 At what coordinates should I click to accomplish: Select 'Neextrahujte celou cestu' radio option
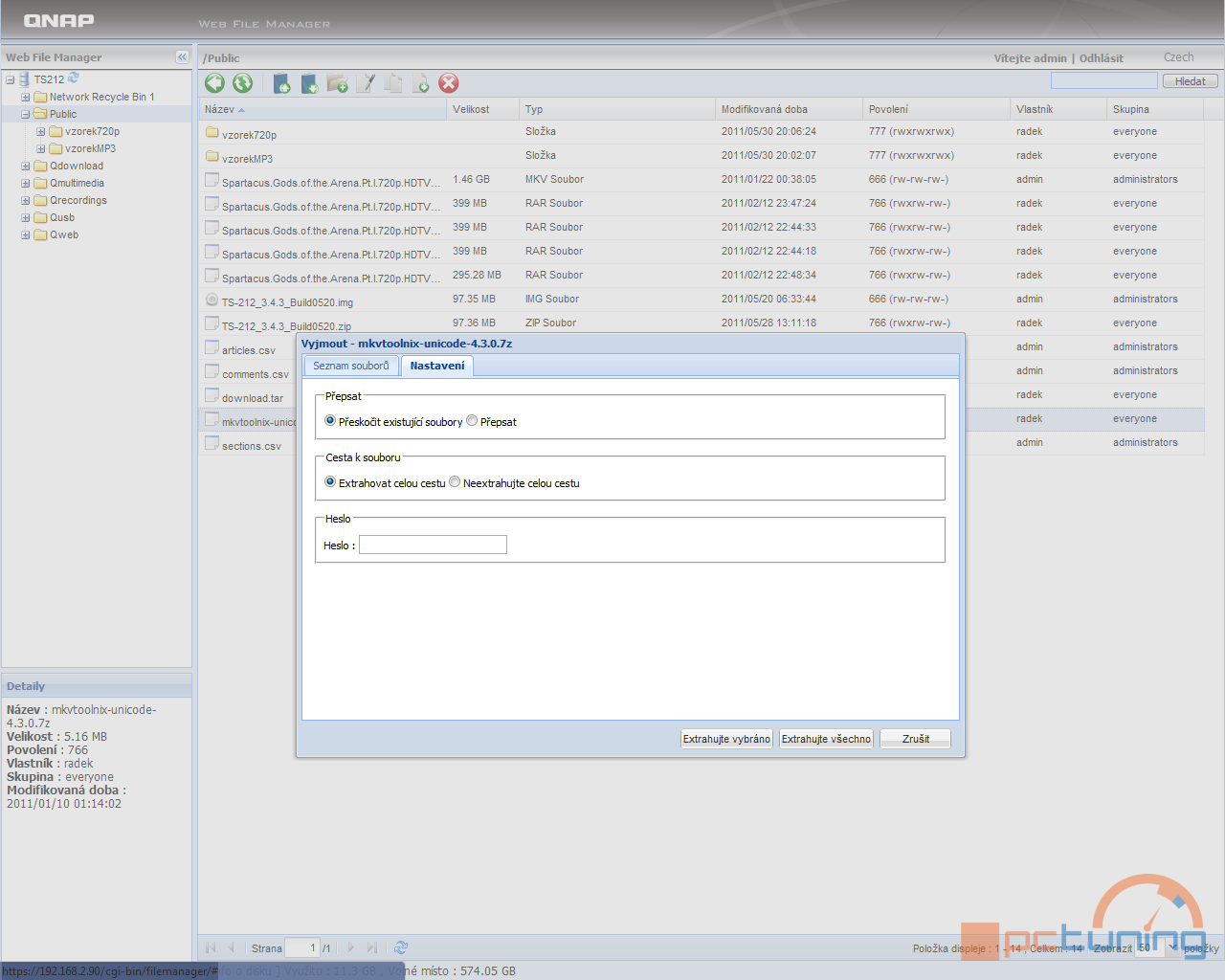click(455, 482)
